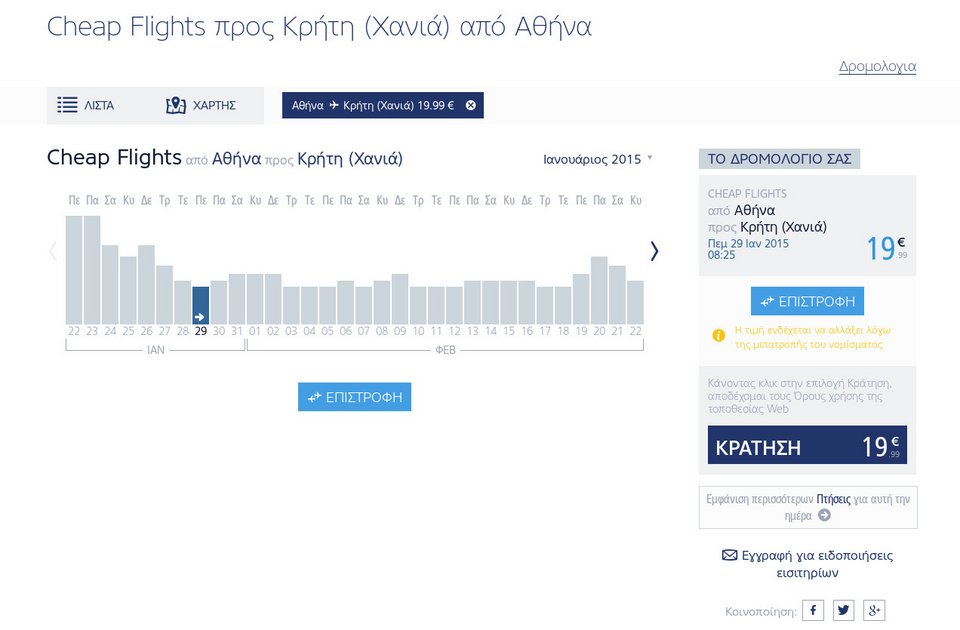Open the Δρομολογια link
The height and width of the screenshot is (630, 960).
pyautogui.click(x=877, y=67)
